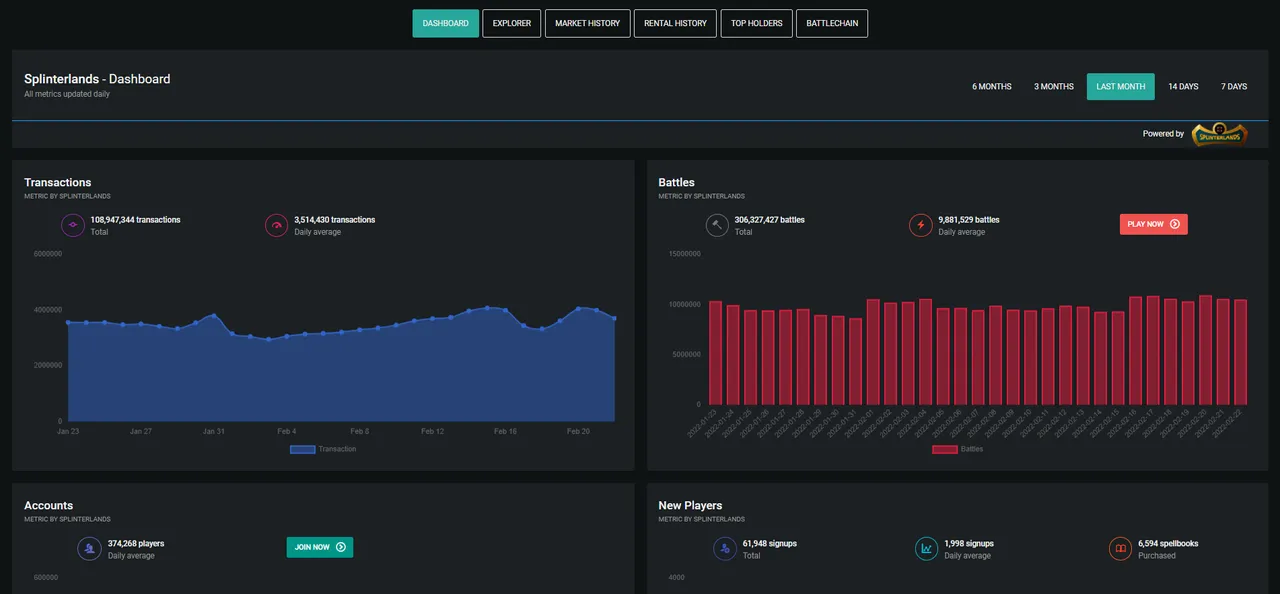Open the Battlechain tab
The height and width of the screenshot is (594, 1280).
[x=832, y=23]
